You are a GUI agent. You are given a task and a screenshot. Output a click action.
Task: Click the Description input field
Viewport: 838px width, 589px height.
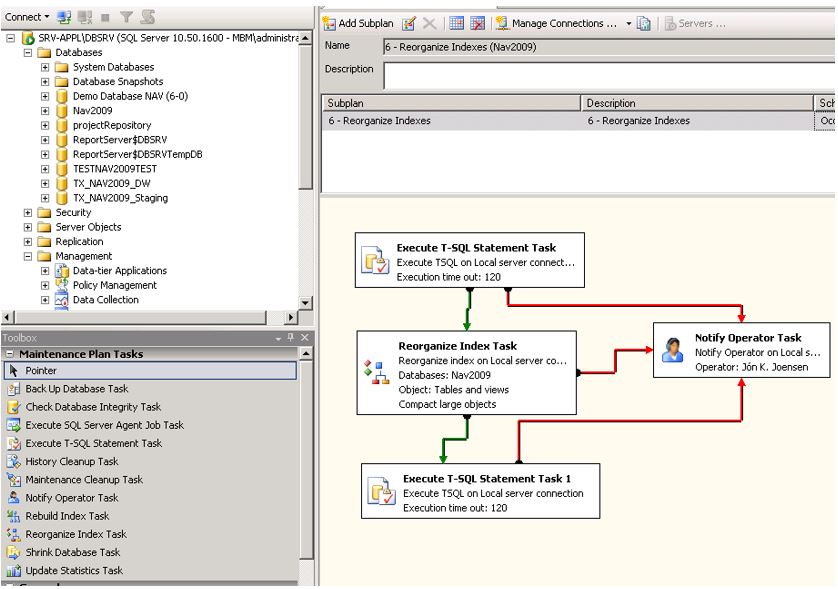[609, 76]
